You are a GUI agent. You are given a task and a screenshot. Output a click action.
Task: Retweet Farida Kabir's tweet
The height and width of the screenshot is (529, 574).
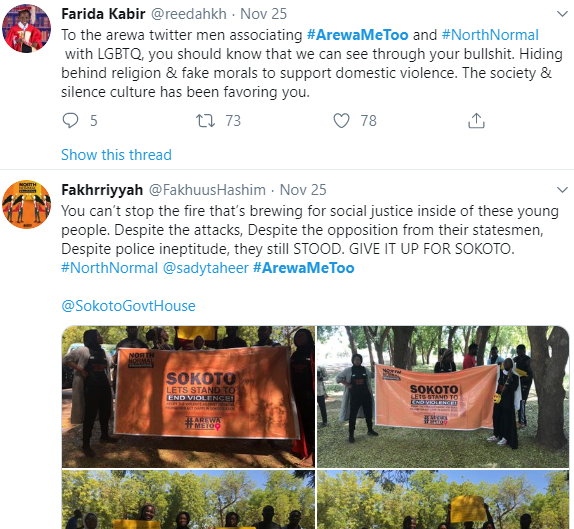tap(205, 120)
